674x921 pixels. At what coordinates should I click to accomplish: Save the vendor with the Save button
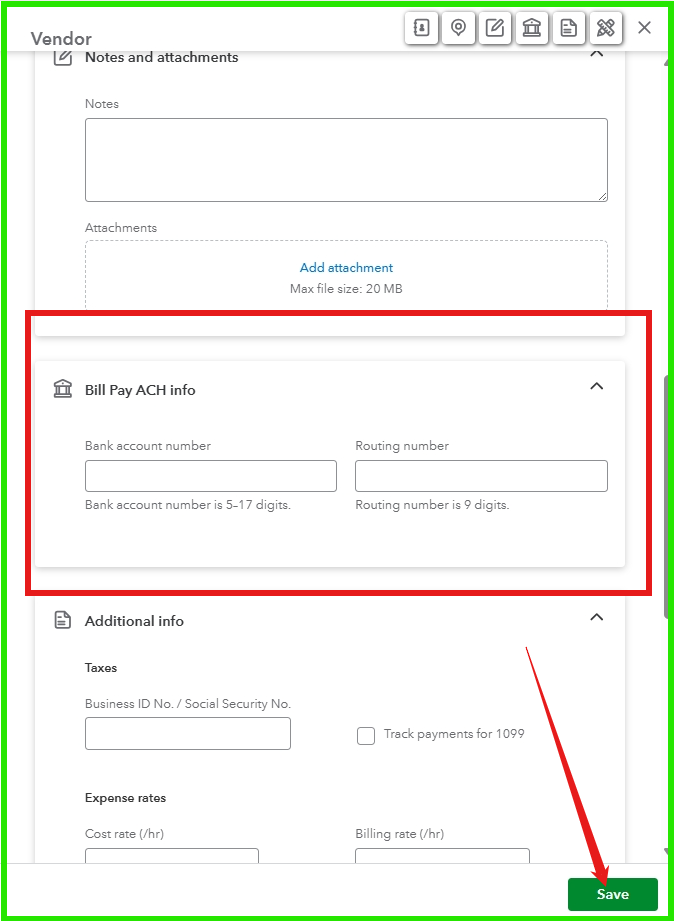coord(612,894)
